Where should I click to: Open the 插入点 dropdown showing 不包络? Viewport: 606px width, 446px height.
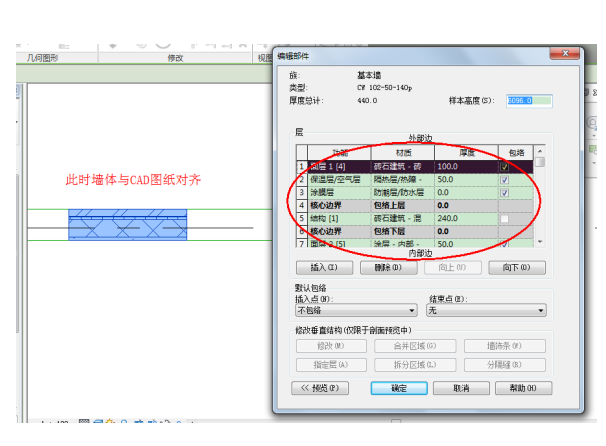pyautogui.click(x=356, y=311)
